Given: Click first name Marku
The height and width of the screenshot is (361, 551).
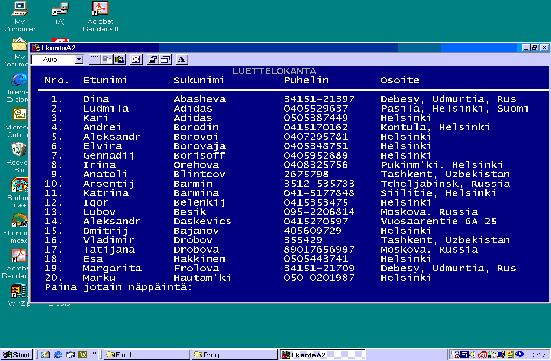Looking at the screenshot, I should 99,278.
